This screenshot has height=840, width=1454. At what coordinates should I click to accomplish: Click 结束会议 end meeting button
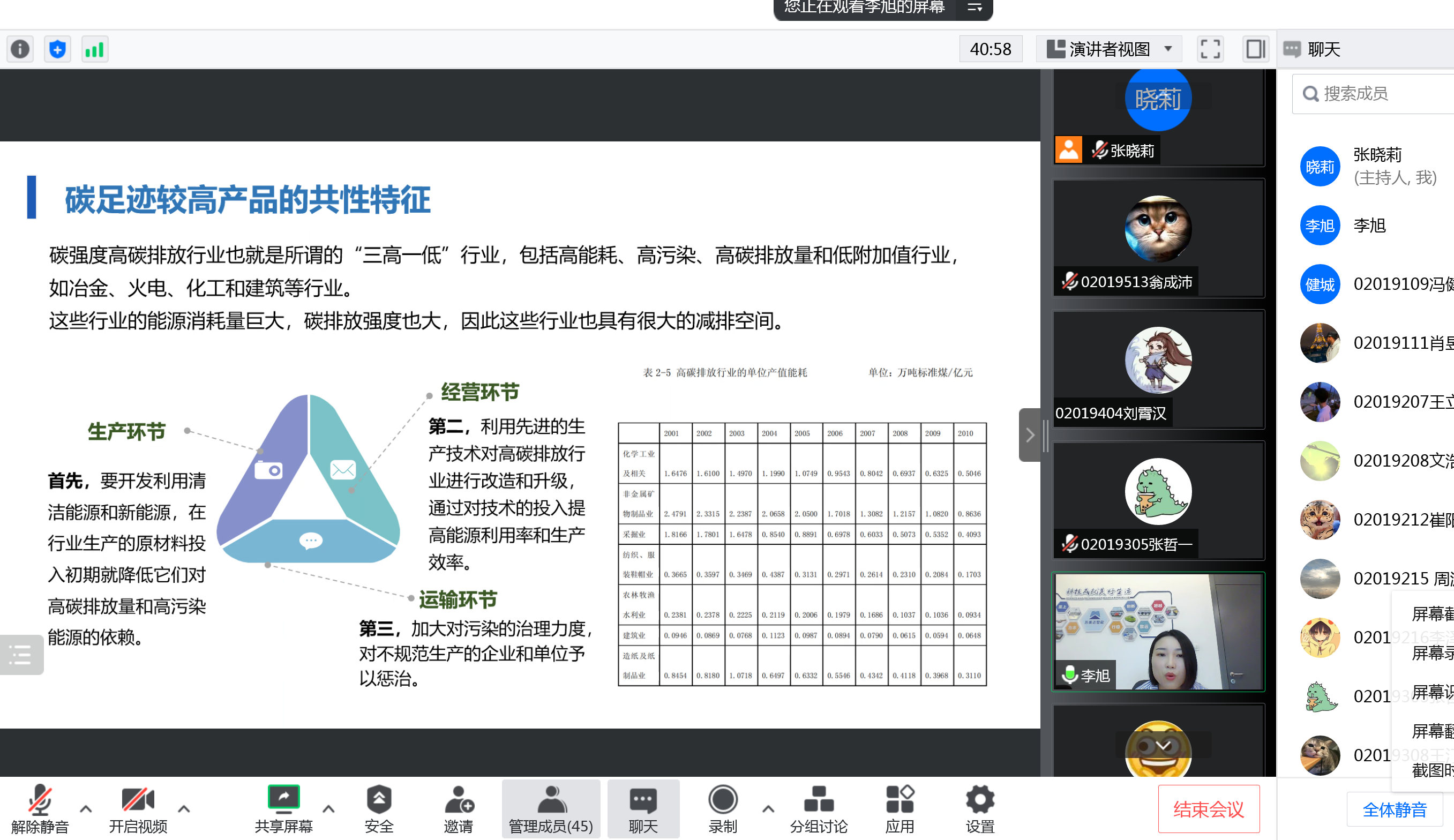(1208, 809)
